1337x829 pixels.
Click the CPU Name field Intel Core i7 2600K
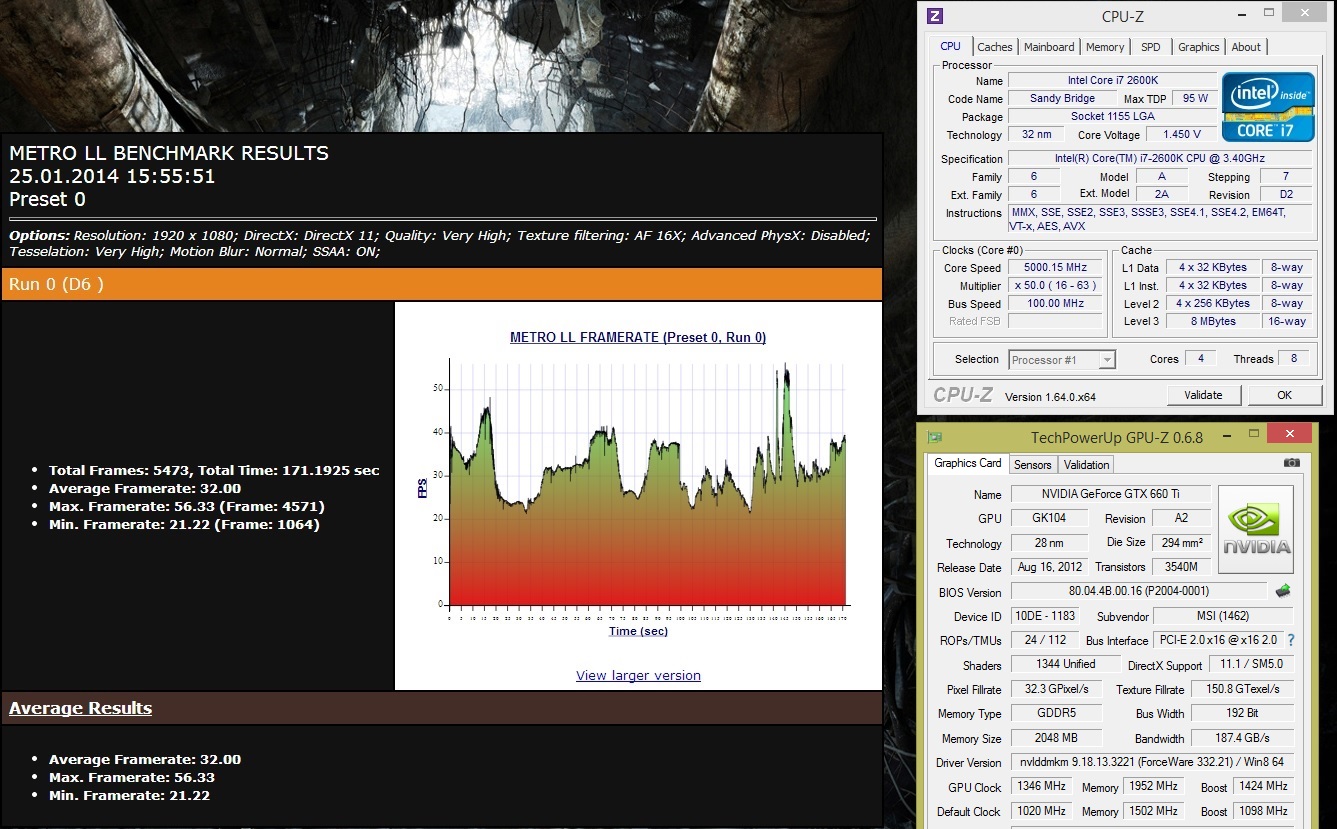tap(1112, 80)
